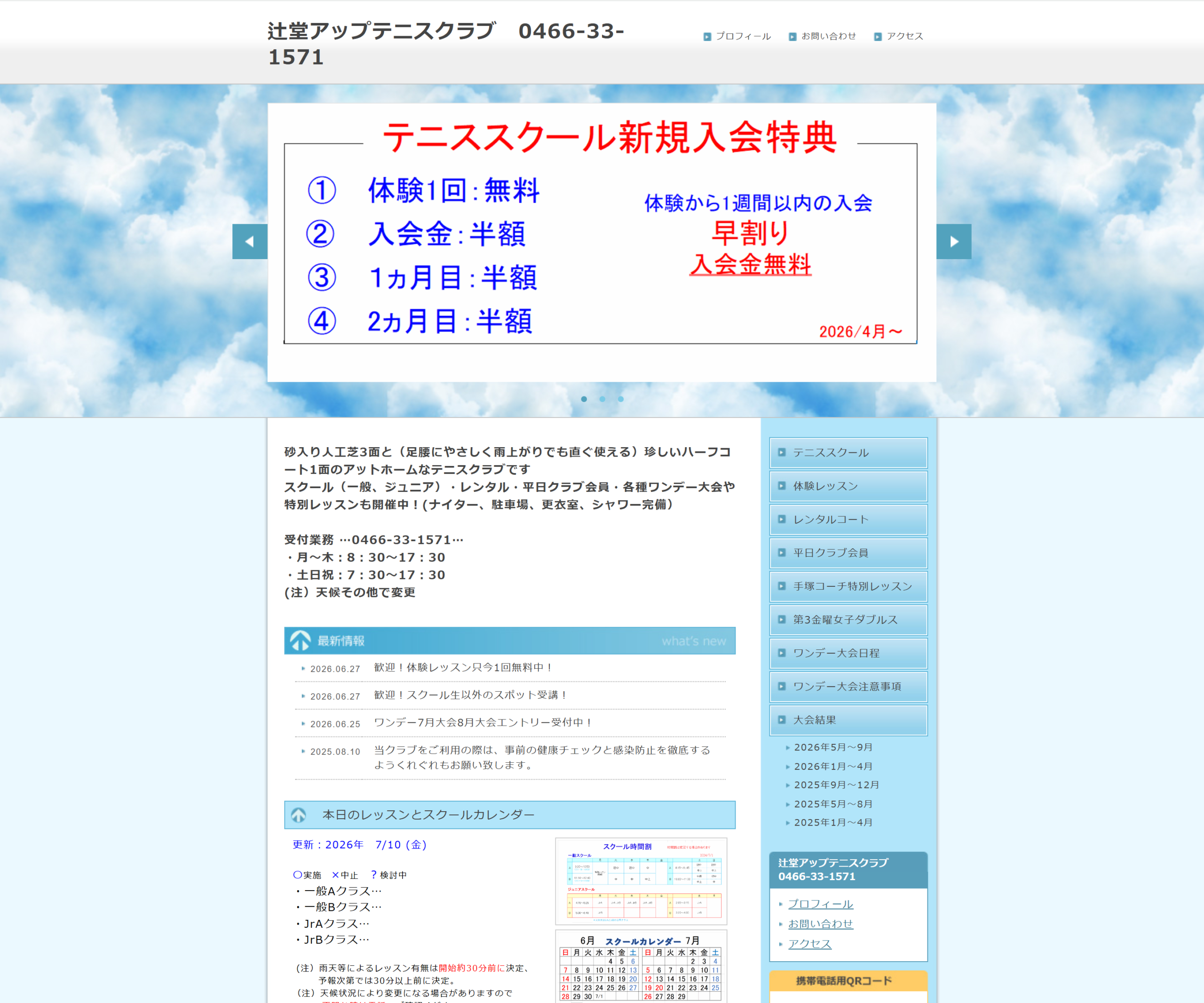View results for 2025年5月～8月
The width and height of the screenshot is (1204, 1003).
coord(833,804)
